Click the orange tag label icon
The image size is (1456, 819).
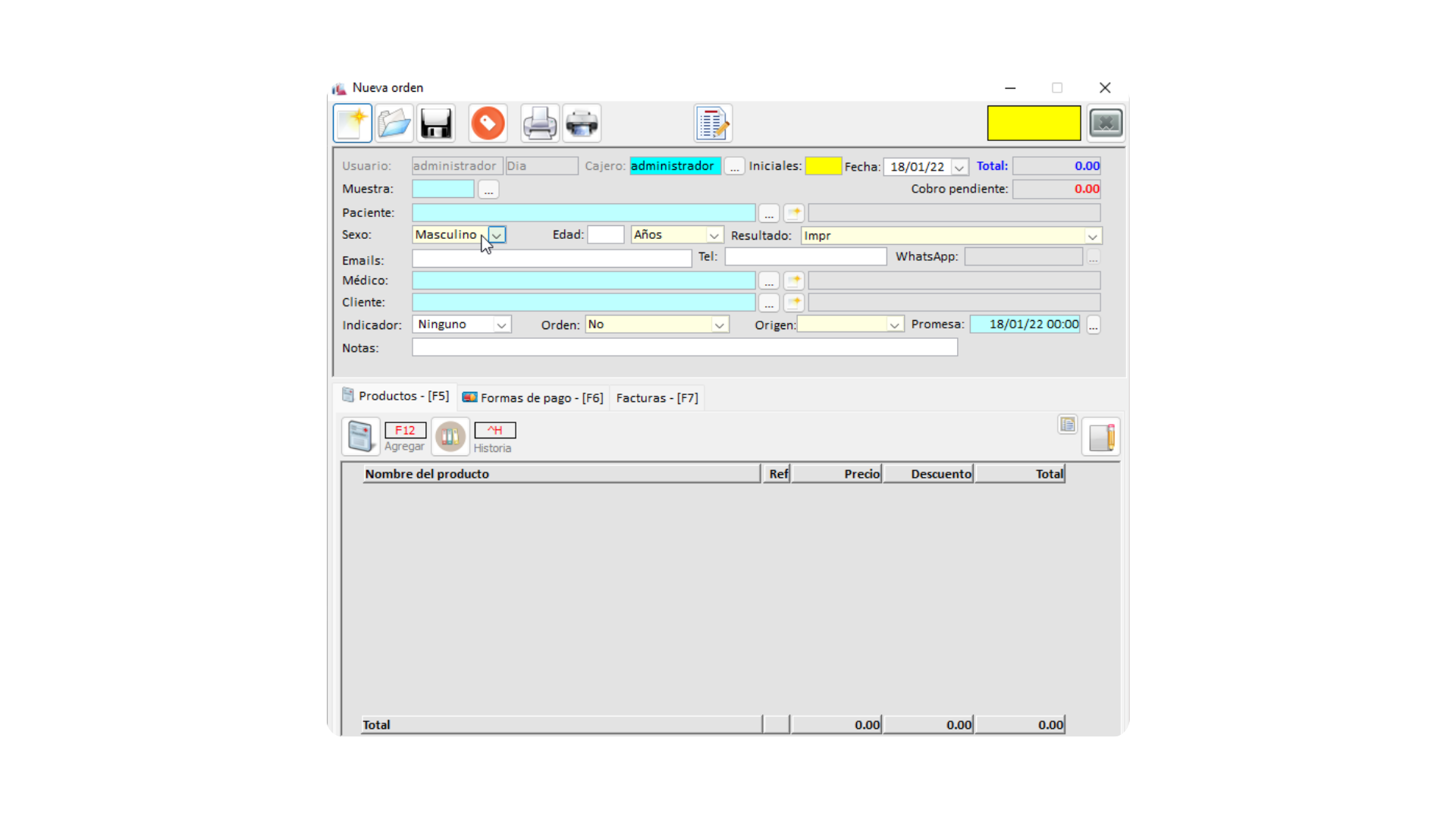tap(488, 124)
